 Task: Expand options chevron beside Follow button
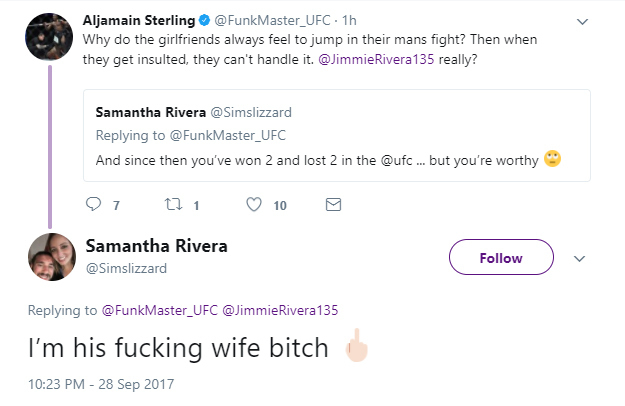point(580,258)
